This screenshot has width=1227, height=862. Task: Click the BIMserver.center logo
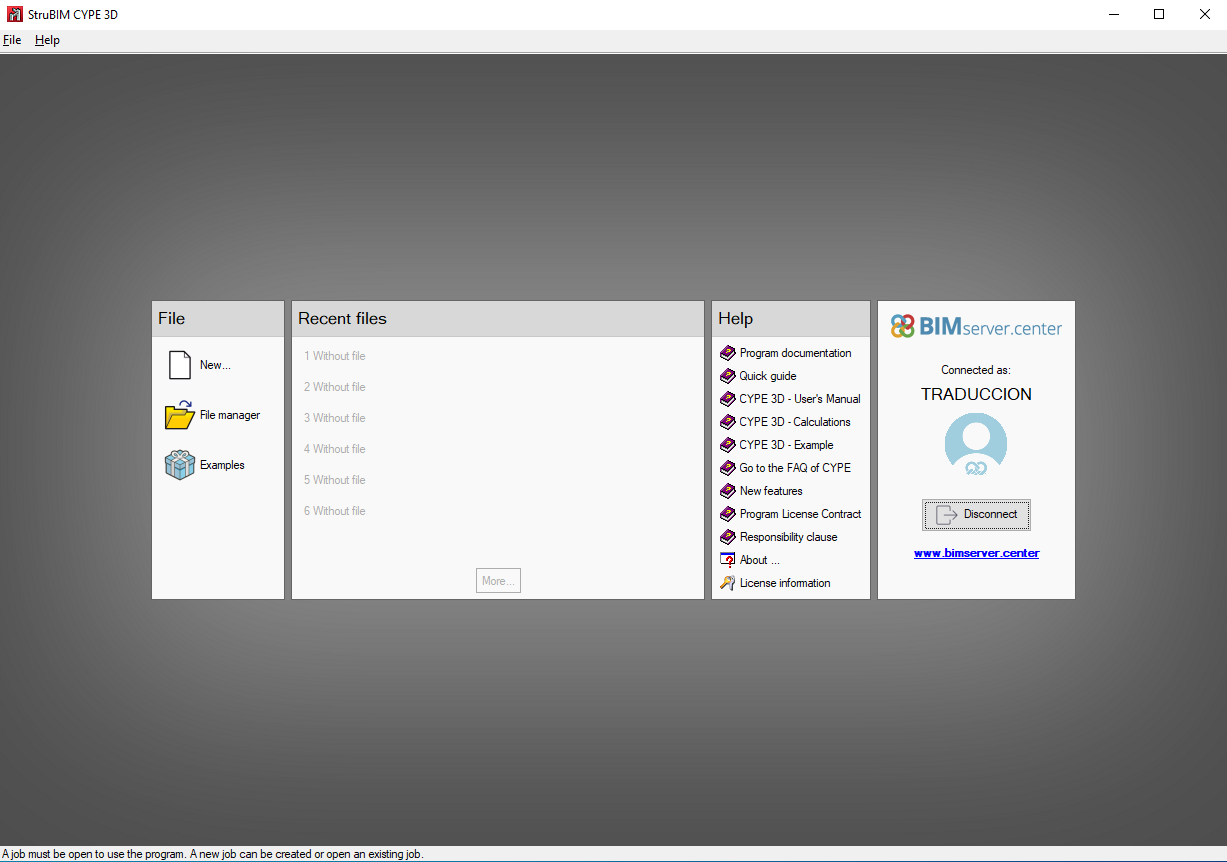[x=976, y=327]
